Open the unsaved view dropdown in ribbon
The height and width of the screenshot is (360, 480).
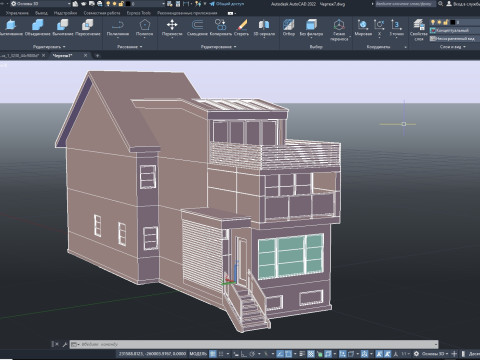click(x=455, y=39)
